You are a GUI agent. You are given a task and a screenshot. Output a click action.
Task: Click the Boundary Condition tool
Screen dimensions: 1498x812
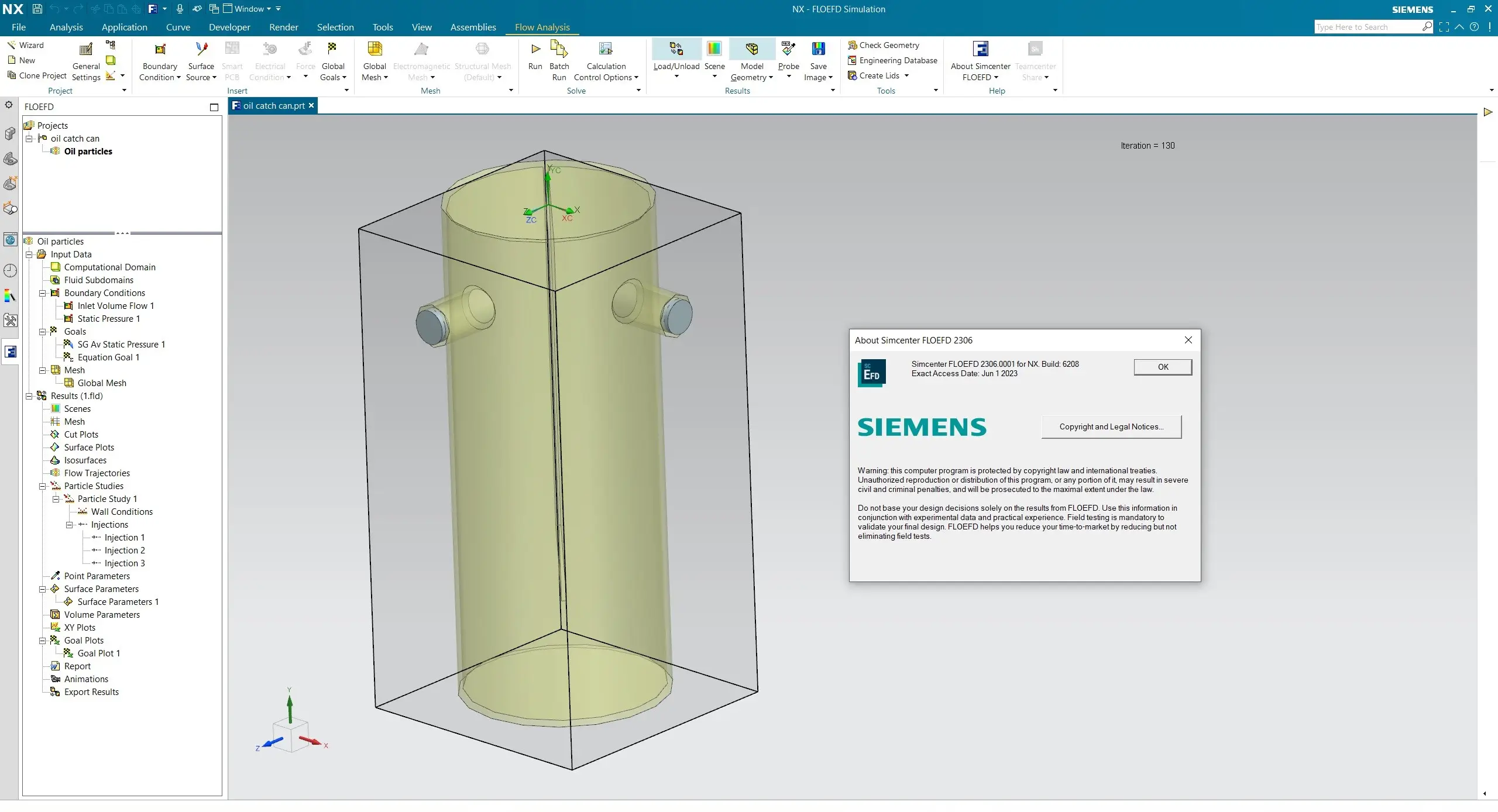(x=160, y=61)
